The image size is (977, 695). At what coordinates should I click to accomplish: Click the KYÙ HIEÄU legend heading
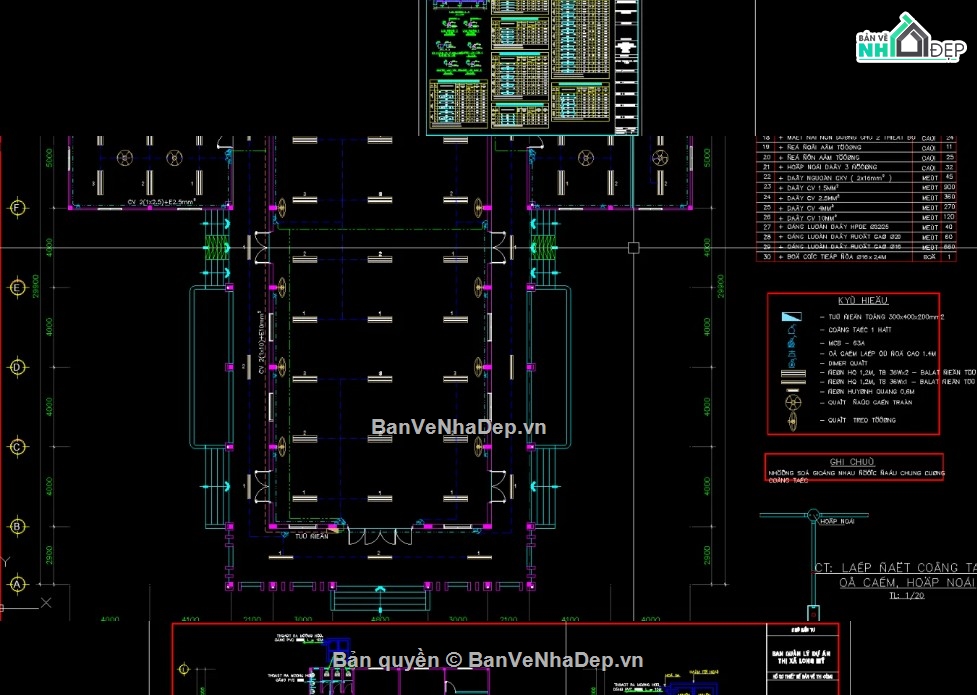863,300
